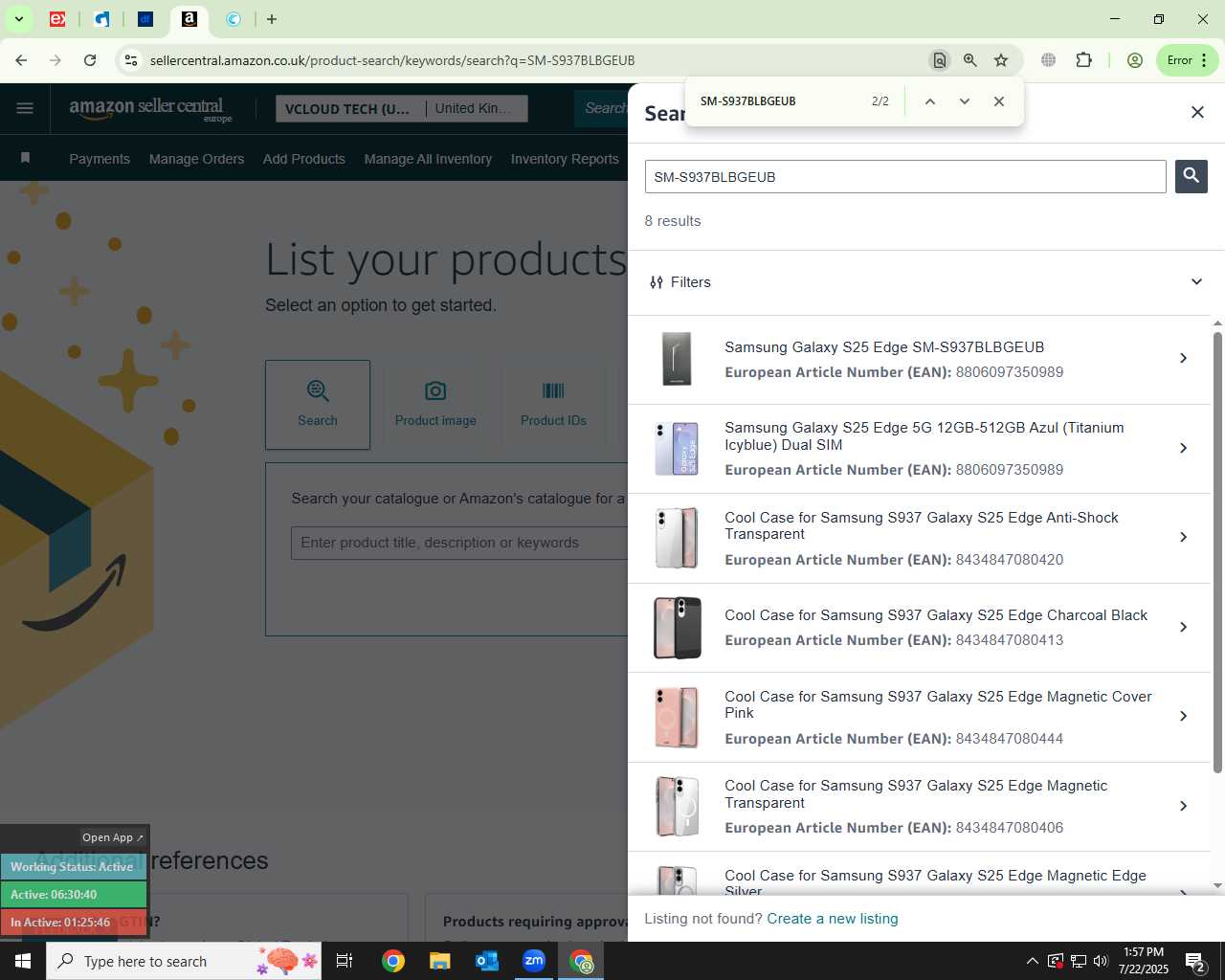Viewport: 1225px width, 980px height.
Task: Click the charcoal black case thumbnail
Action: 677,628
